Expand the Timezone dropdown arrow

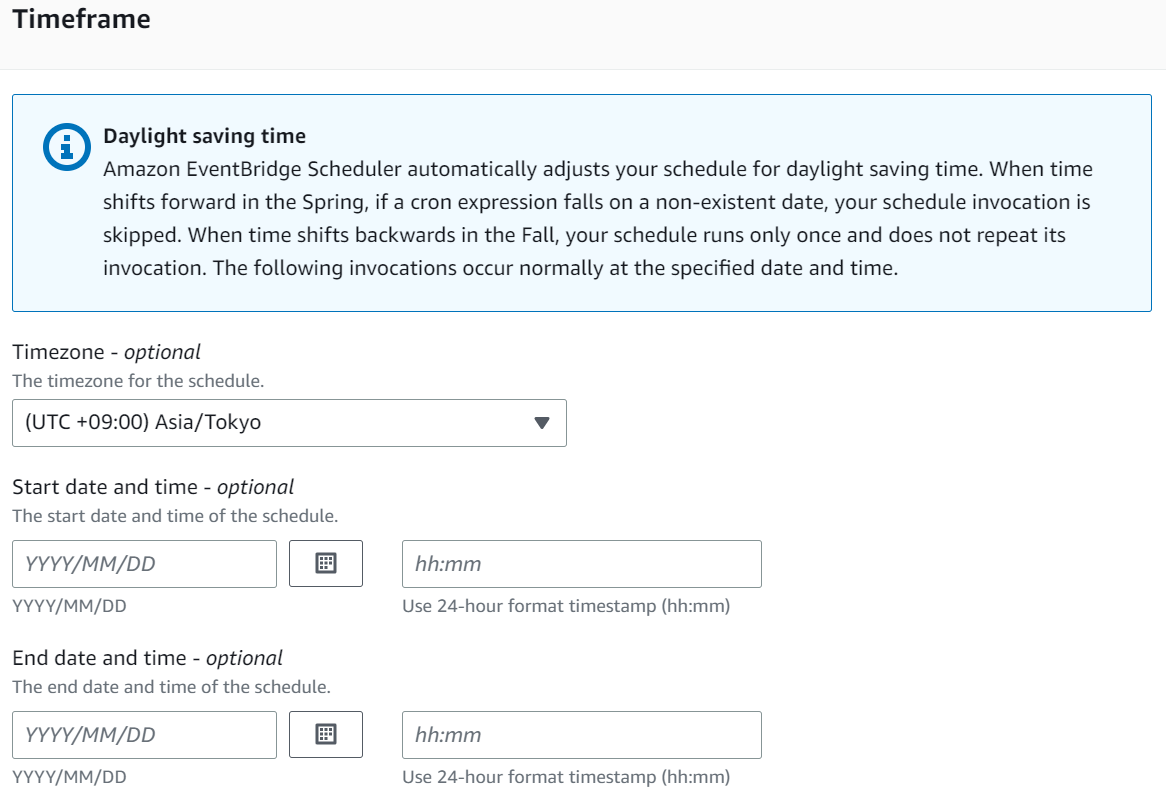pyautogui.click(x=542, y=423)
